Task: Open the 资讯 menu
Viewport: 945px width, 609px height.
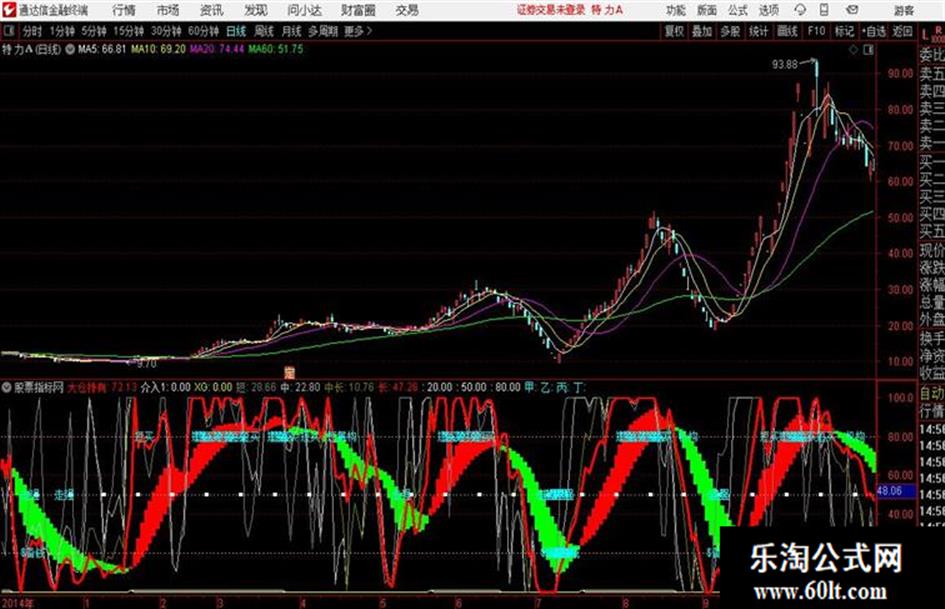Action: (x=212, y=10)
